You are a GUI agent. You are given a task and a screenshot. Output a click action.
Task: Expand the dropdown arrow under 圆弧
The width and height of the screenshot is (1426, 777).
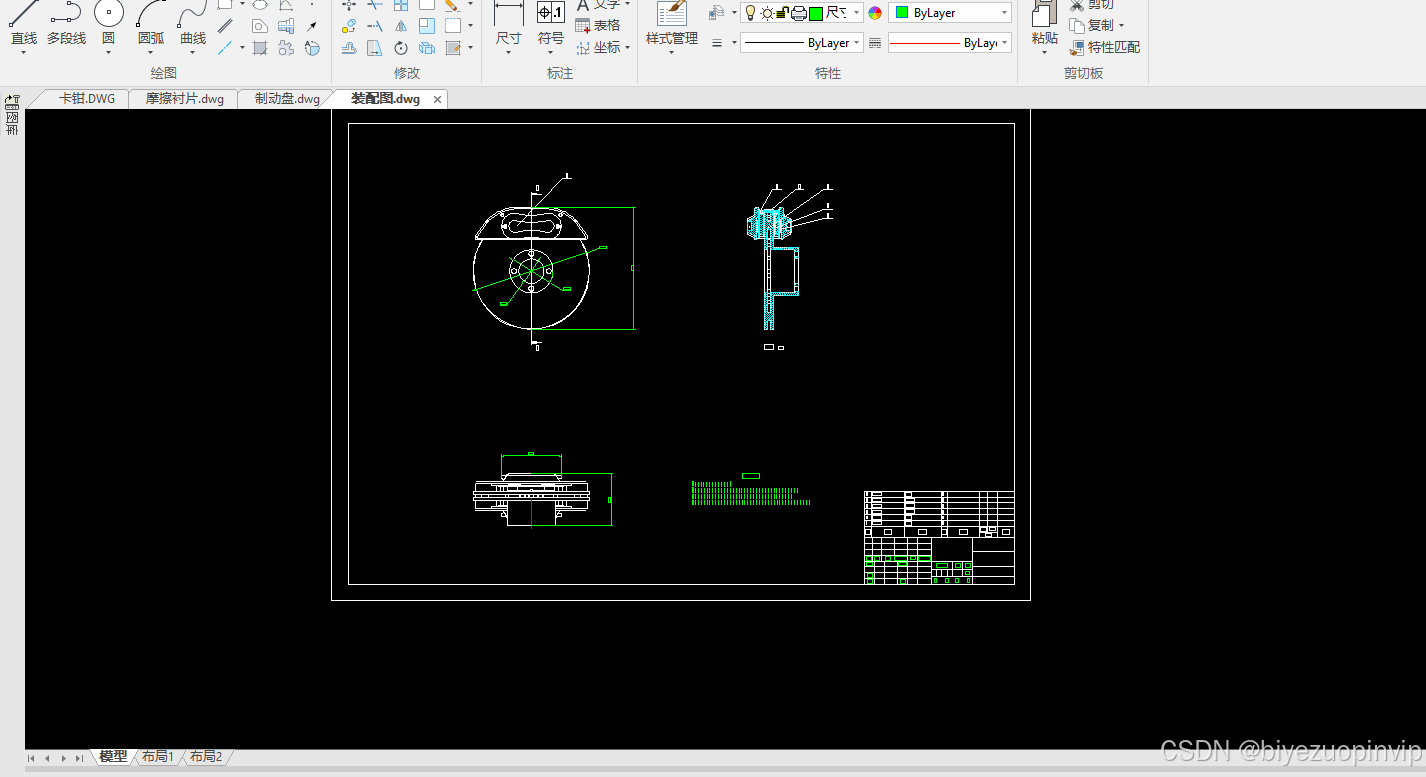(x=151, y=52)
